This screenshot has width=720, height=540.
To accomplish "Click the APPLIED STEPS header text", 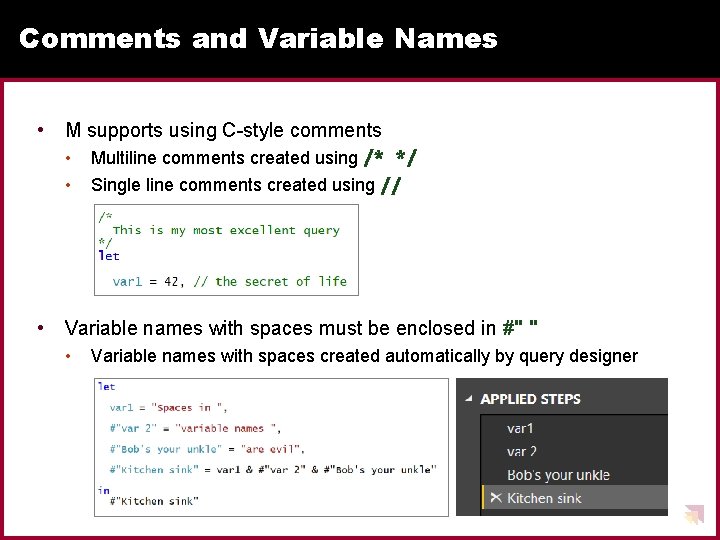I will click(x=530, y=399).
